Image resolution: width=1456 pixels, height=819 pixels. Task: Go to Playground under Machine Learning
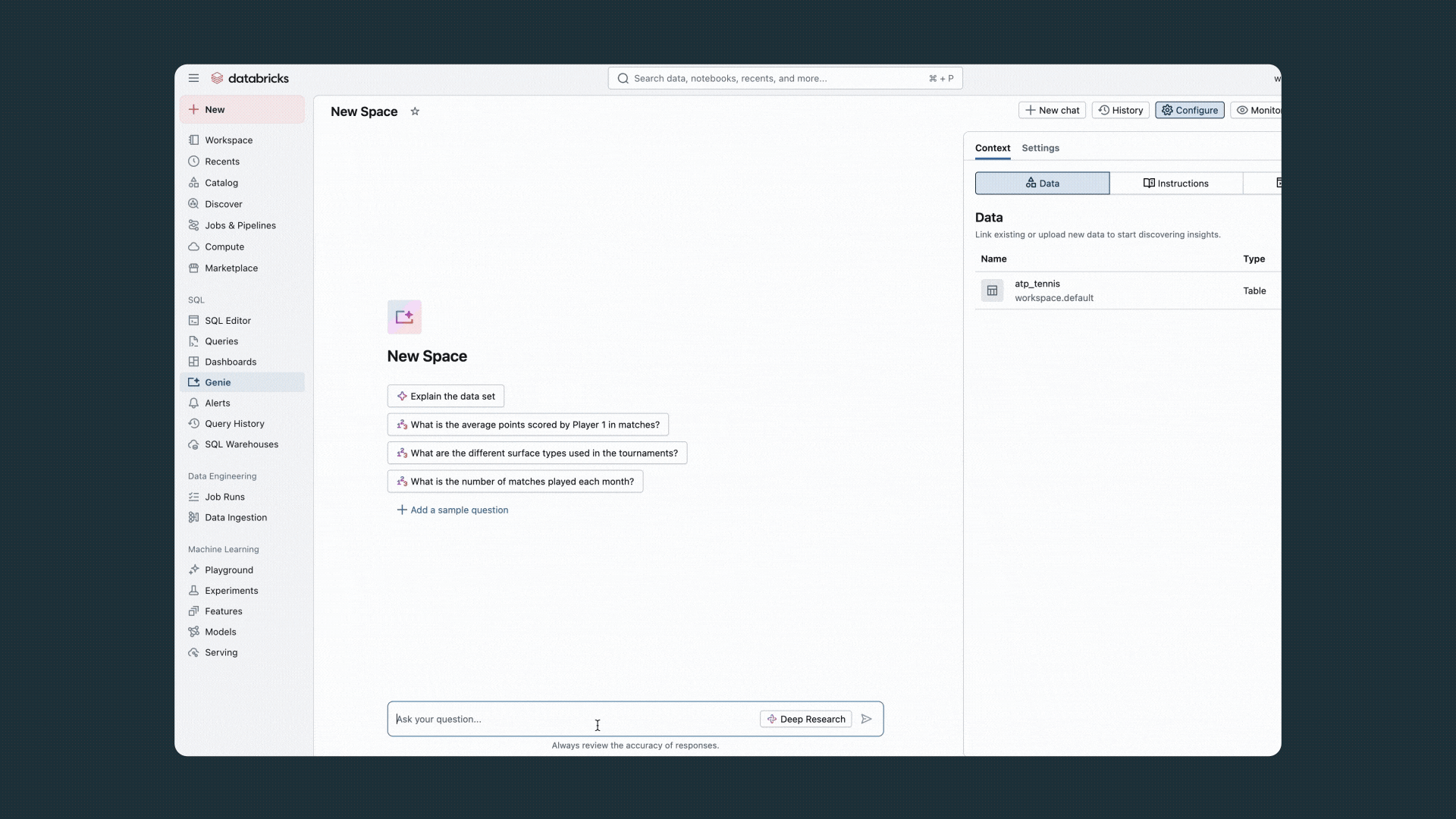[228, 570]
